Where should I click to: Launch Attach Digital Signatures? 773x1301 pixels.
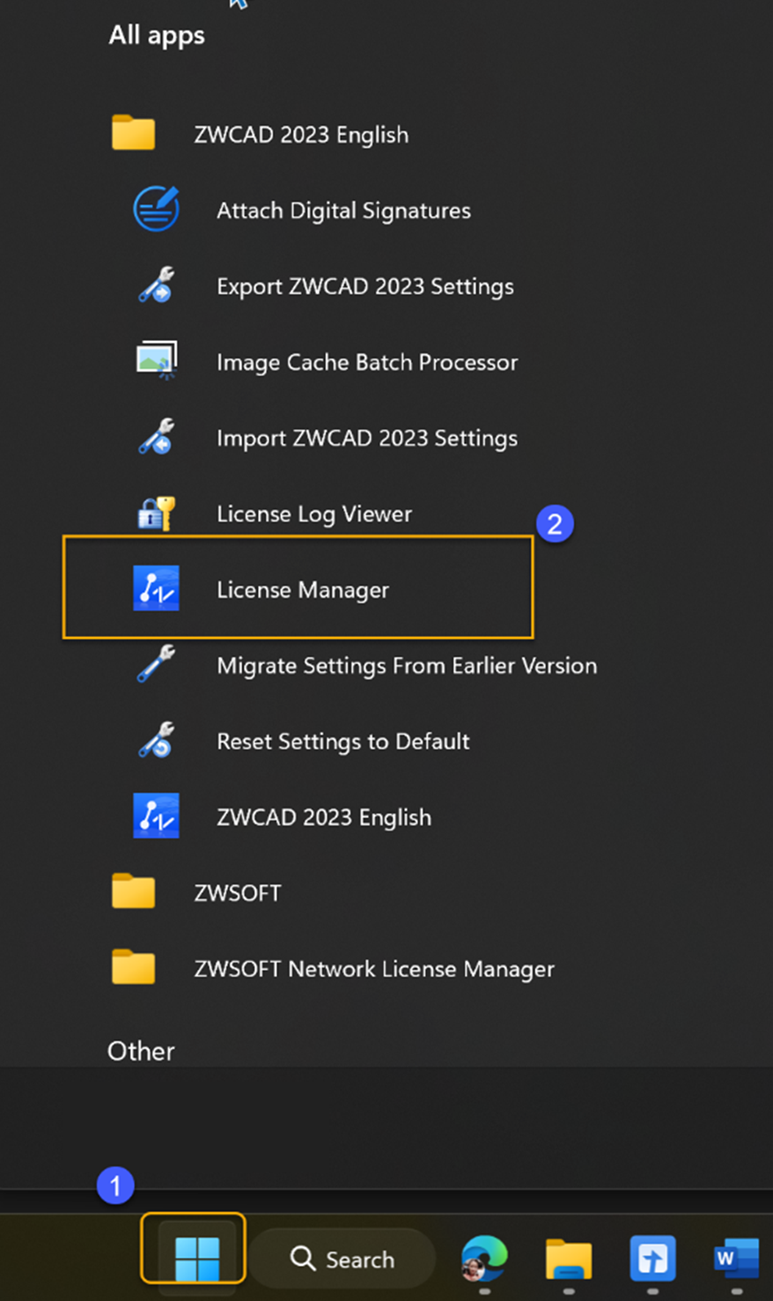[344, 211]
